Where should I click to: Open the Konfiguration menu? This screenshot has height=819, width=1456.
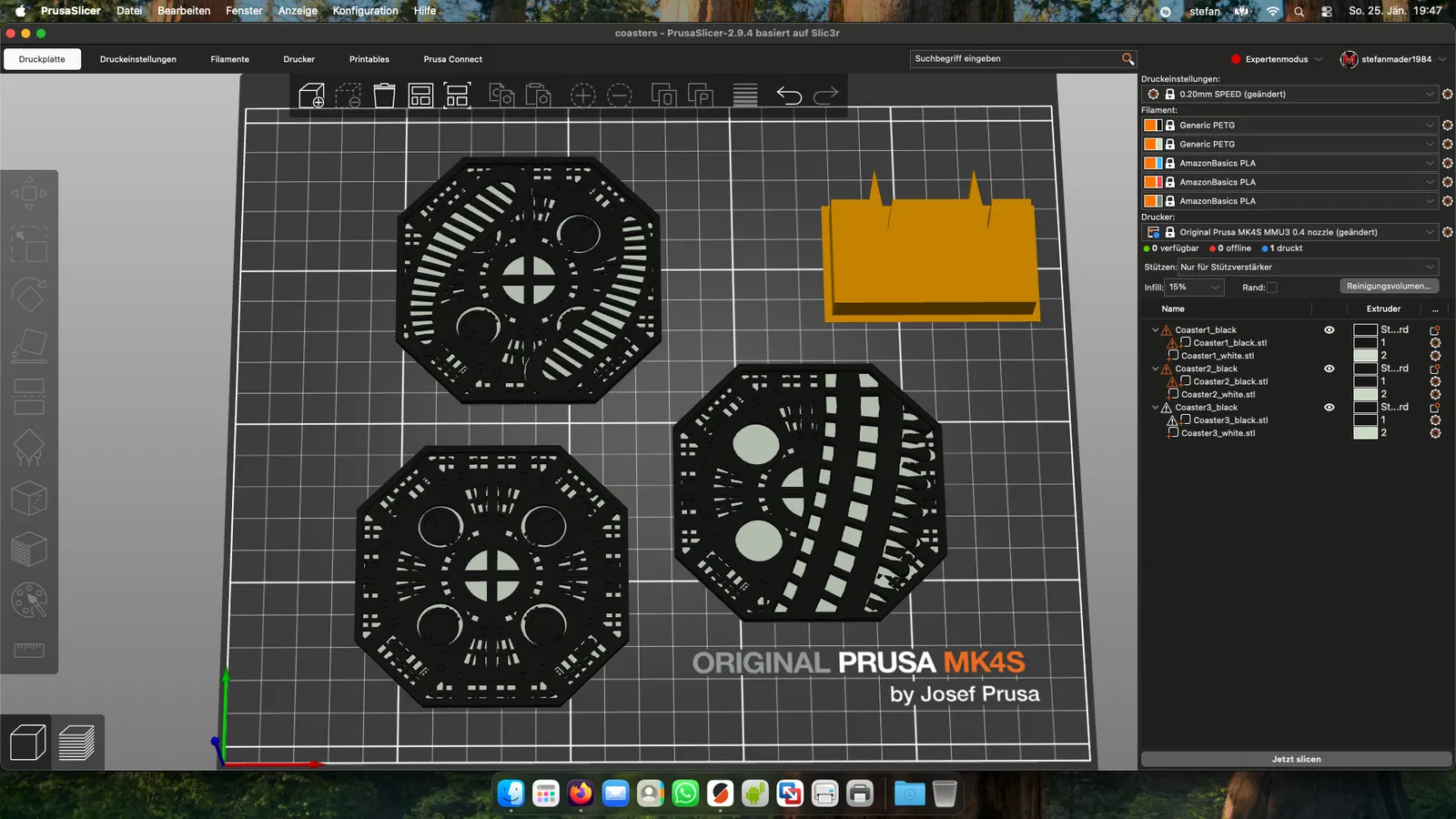click(x=365, y=11)
